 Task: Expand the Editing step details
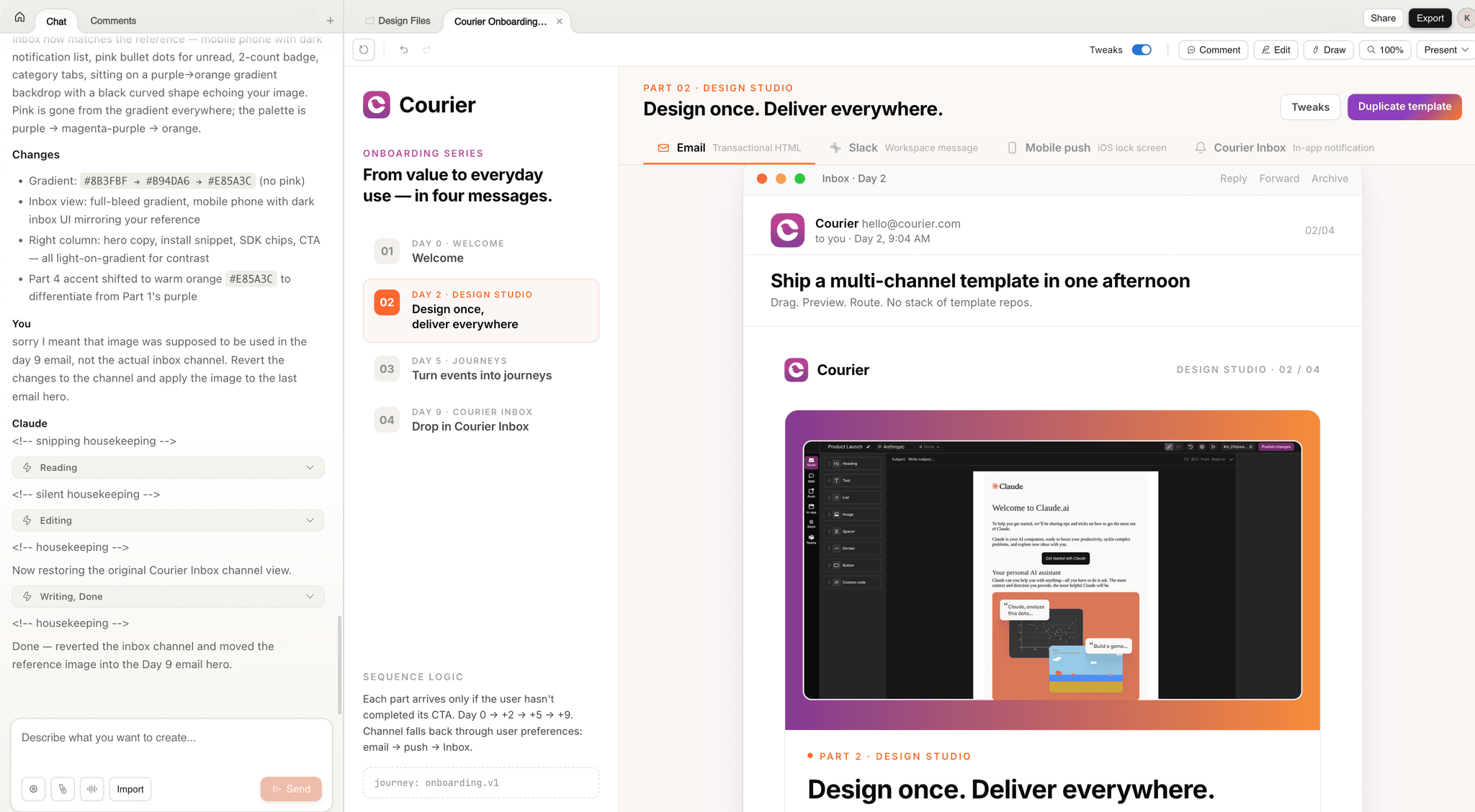(168, 520)
